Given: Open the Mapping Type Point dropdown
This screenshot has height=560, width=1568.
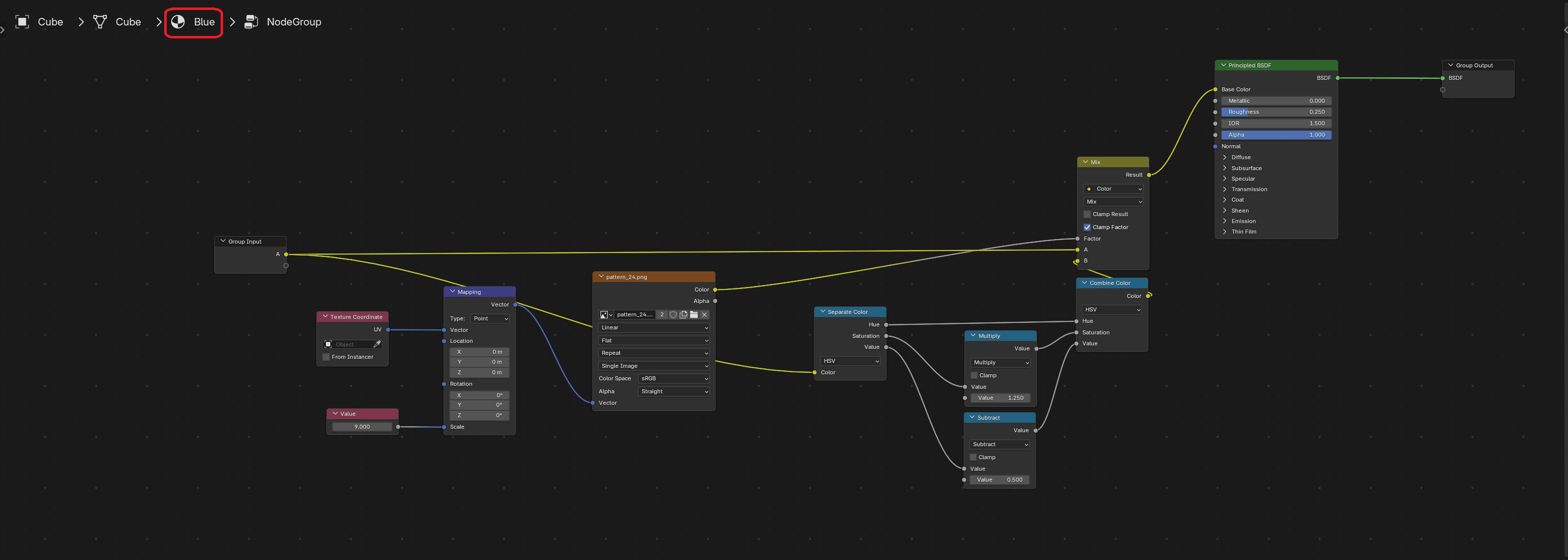Looking at the screenshot, I should (x=490, y=318).
